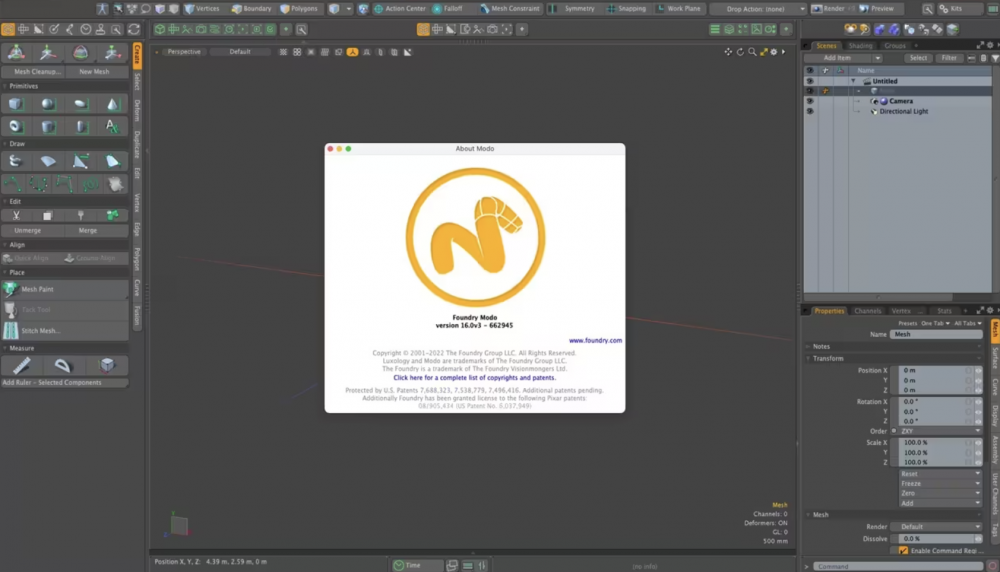The image size is (1000, 572).
Task: Select the Ellipsoid primitive tool
Action: click(x=80, y=104)
